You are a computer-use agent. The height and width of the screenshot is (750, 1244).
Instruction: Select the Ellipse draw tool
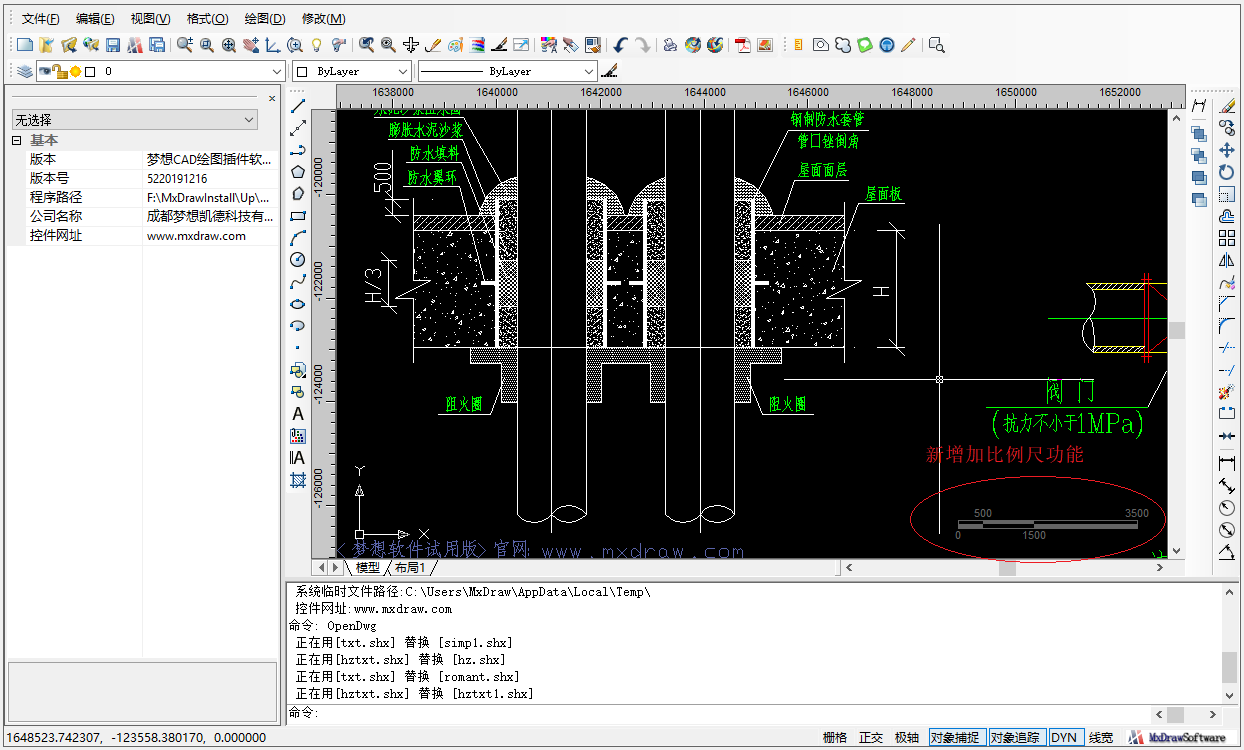[298, 304]
